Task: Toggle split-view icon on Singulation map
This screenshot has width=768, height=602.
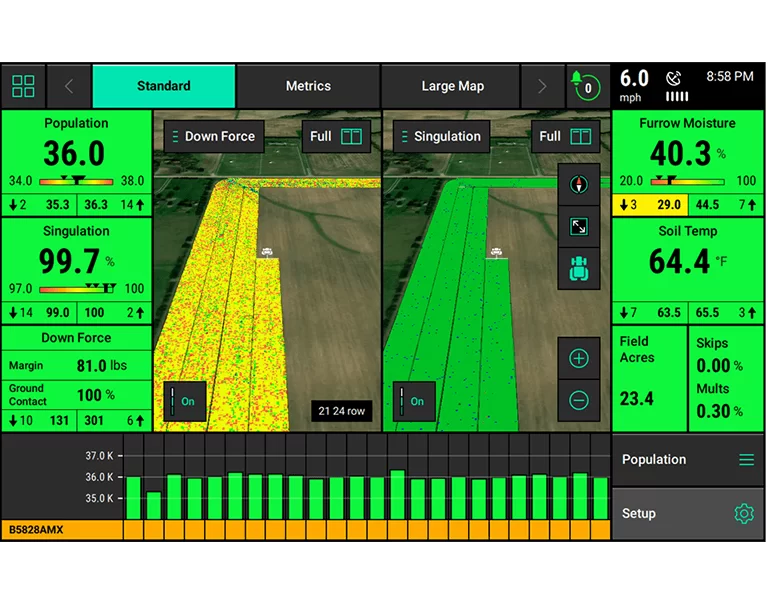Action: coord(580,136)
